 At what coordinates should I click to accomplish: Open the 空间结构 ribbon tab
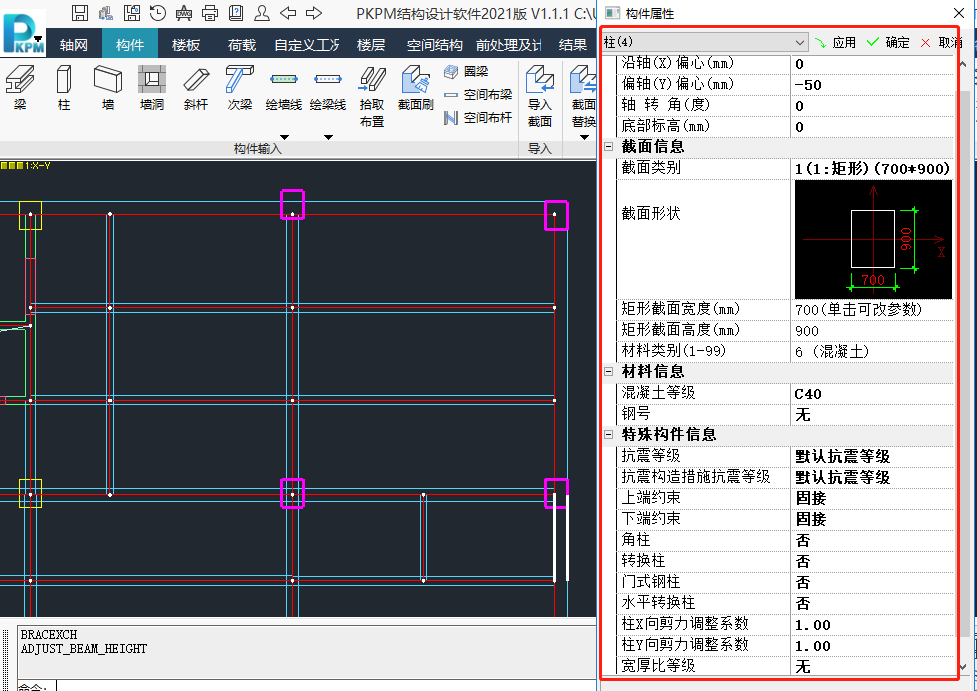(434, 45)
